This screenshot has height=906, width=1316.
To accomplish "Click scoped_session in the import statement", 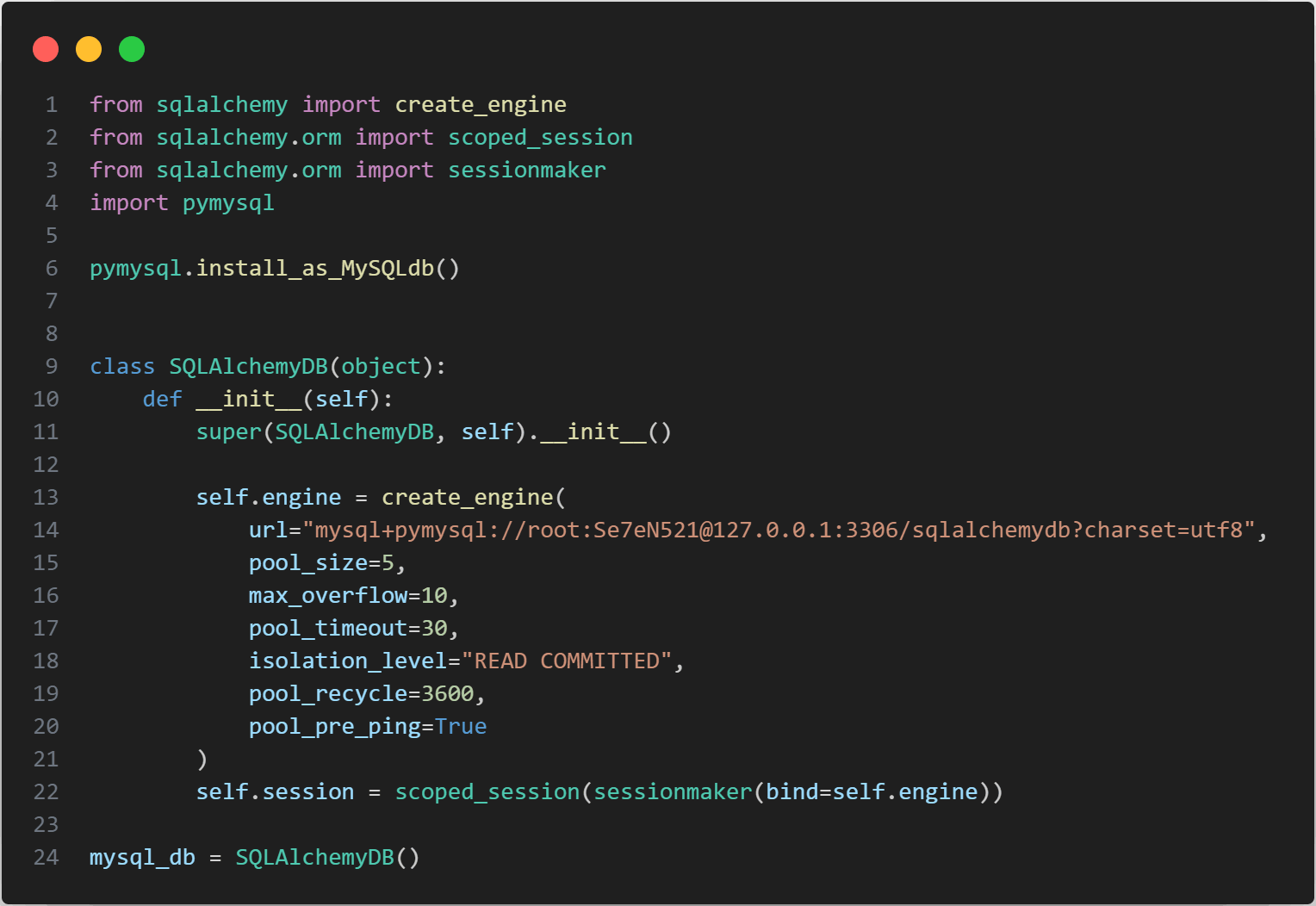I will pyautogui.click(x=540, y=137).
